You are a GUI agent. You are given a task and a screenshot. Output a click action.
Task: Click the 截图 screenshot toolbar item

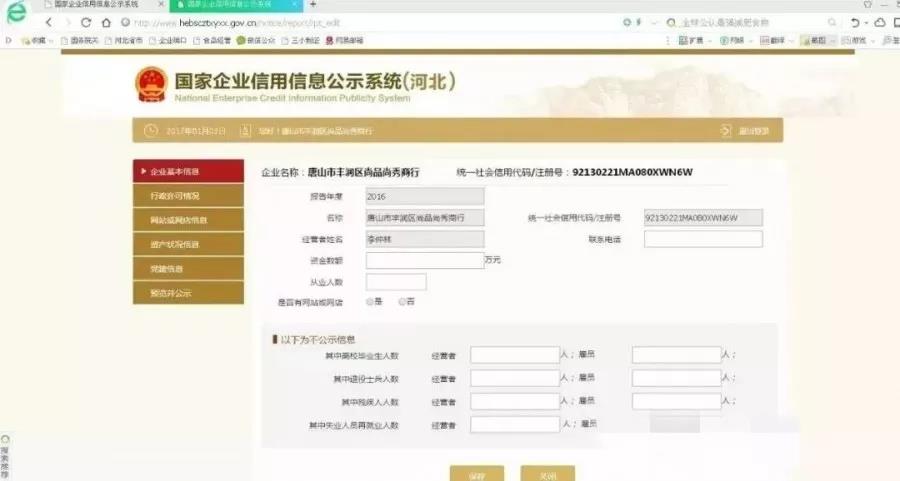pyautogui.click(x=814, y=41)
